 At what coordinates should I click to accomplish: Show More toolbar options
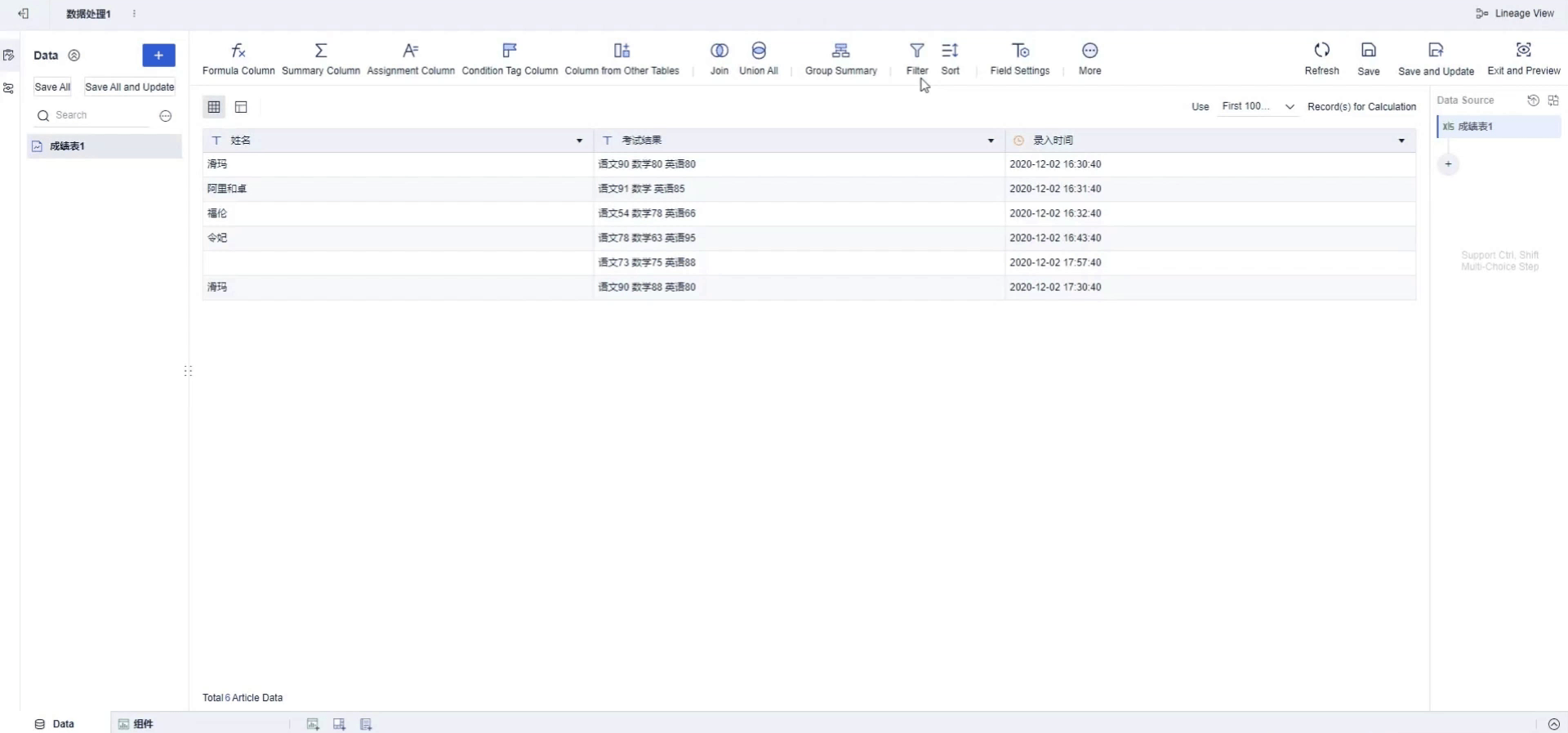click(1089, 59)
